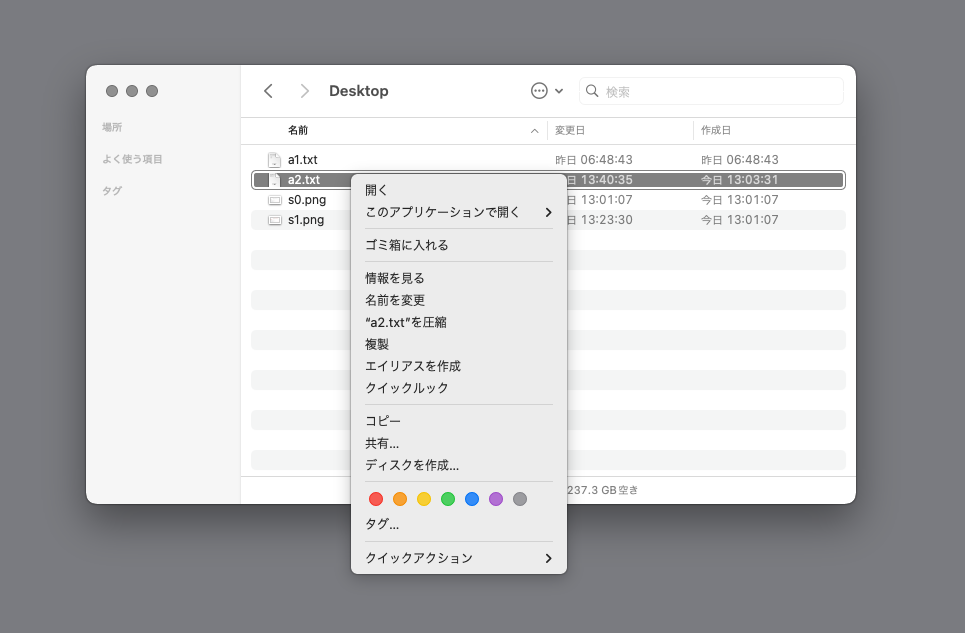Image resolution: width=965 pixels, height=633 pixels.
Task: Click the forward navigation arrow
Action: (x=304, y=91)
